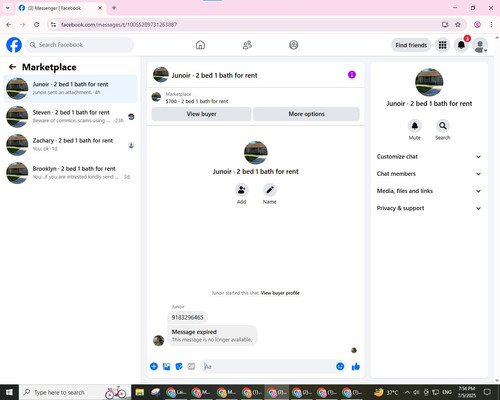
Task: Open the Brooklyn conversation in the list
Action: click(70, 173)
